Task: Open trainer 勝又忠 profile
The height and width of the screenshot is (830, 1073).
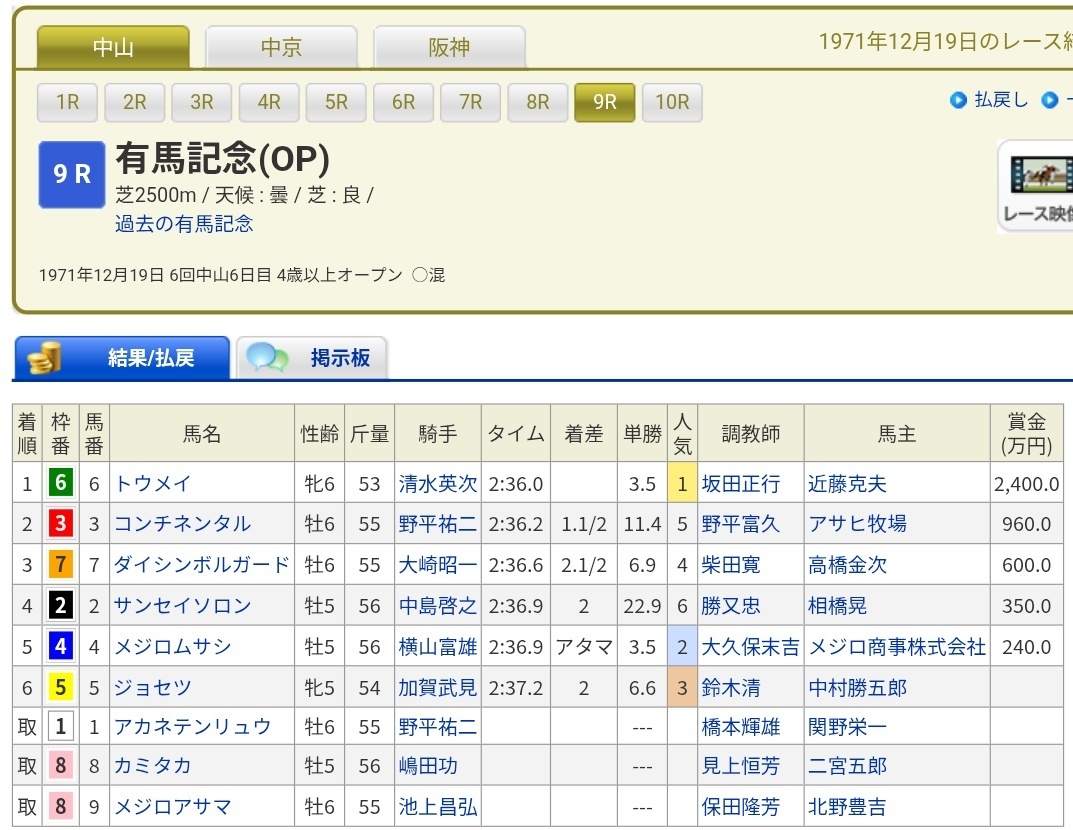Action: [x=732, y=606]
